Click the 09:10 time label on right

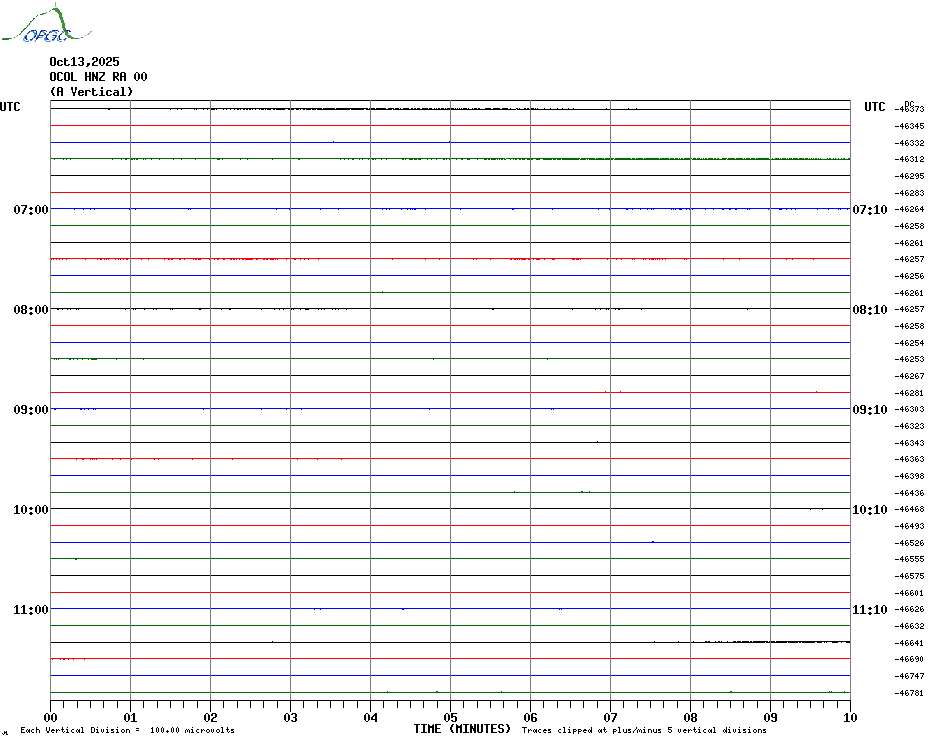[869, 410]
